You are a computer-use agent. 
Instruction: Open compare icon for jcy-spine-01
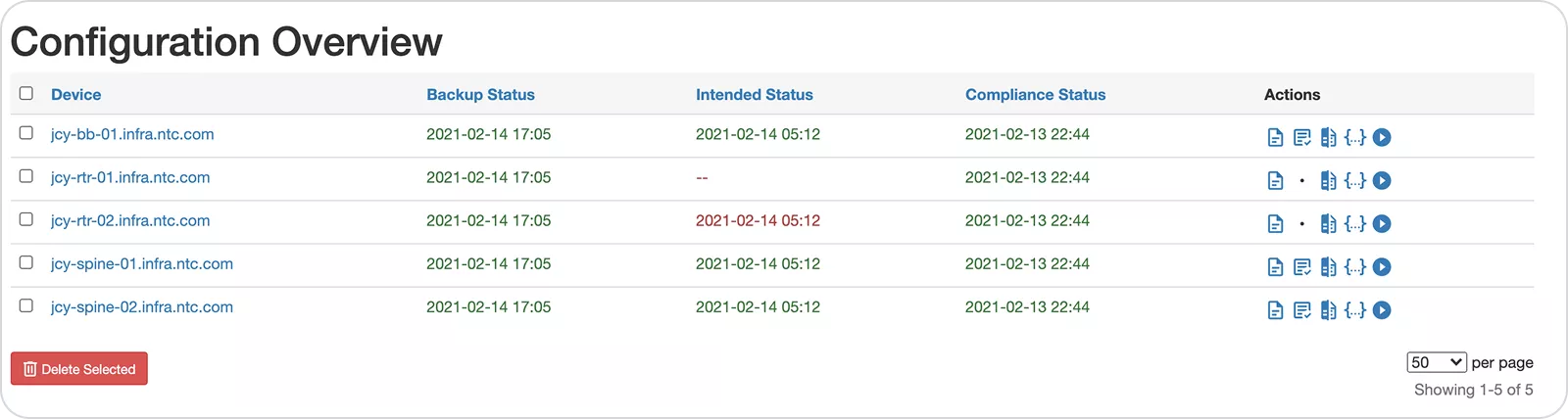[x=1328, y=267]
